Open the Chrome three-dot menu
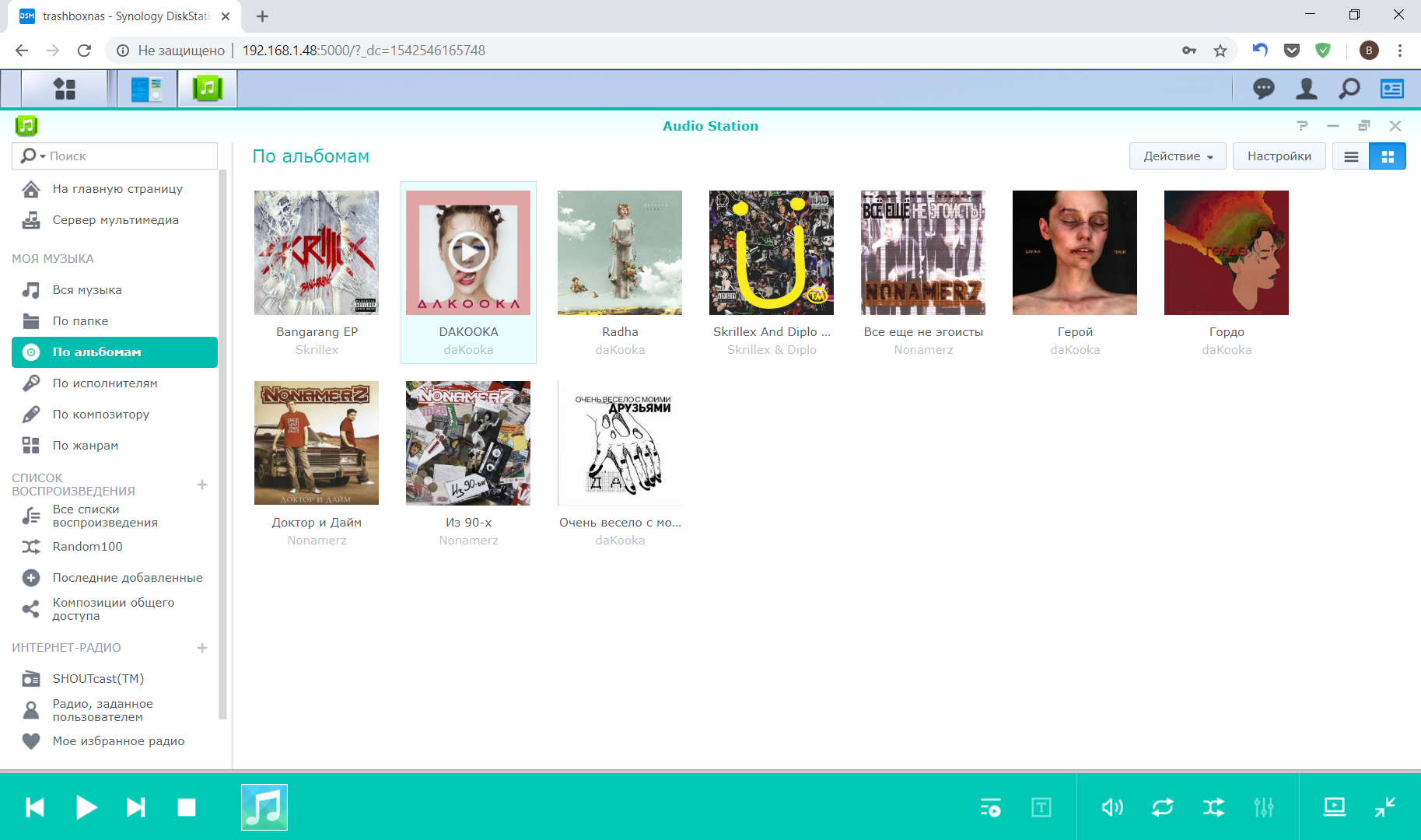Image resolution: width=1421 pixels, height=840 pixels. [1400, 51]
